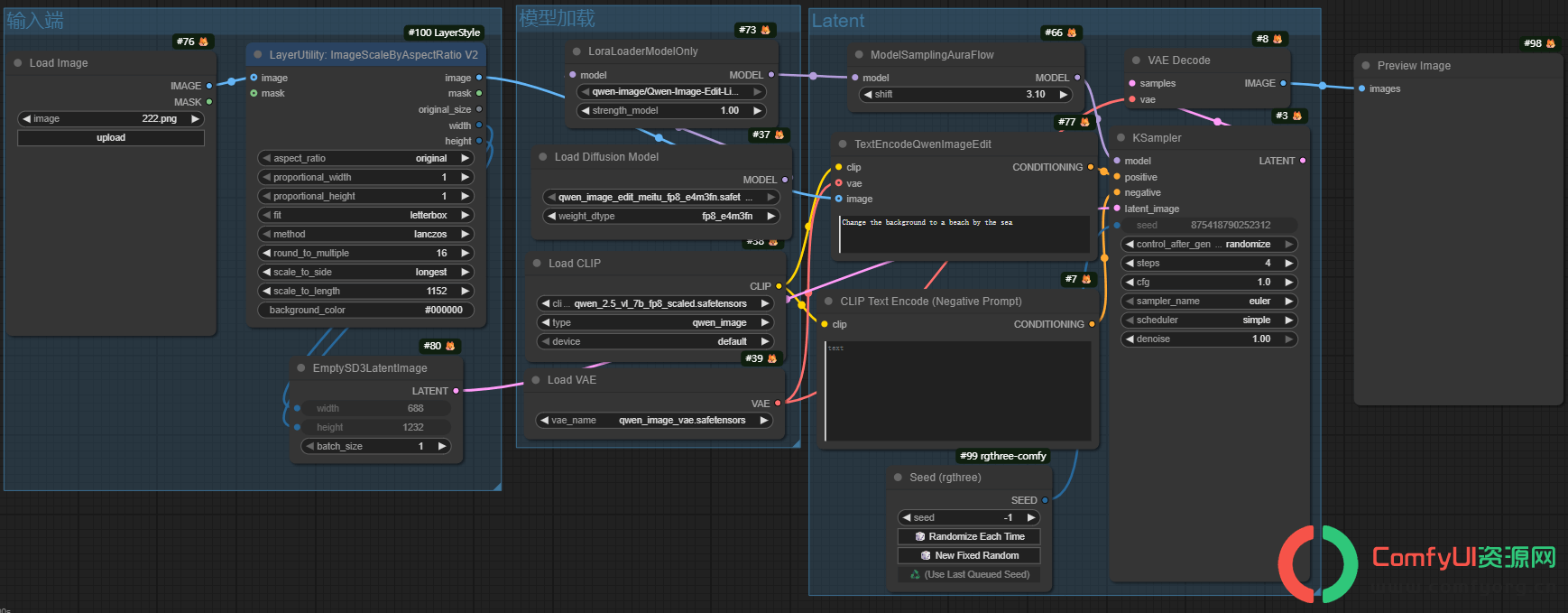Open the device dropdown in Load CLIP
This screenshot has width=1568, height=613.
[x=655, y=342]
